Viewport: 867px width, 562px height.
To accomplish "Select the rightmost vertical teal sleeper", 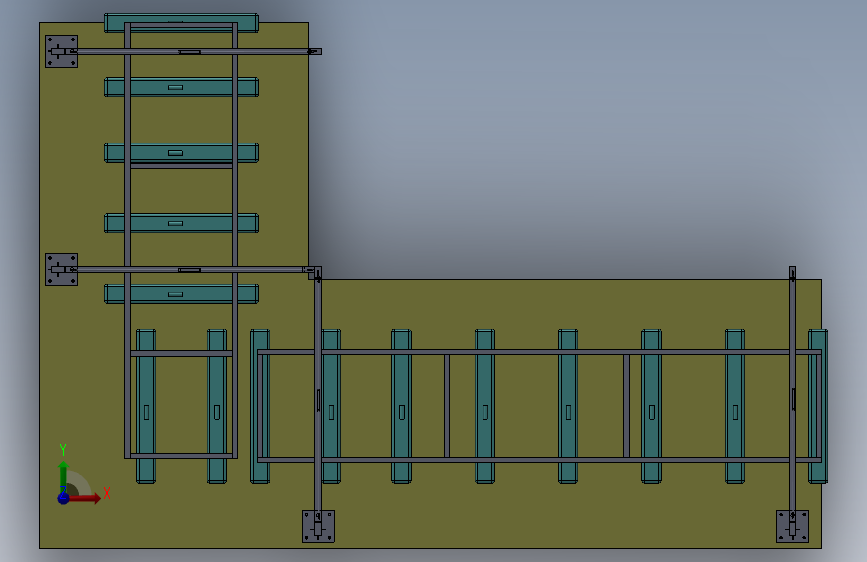I will point(818,406).
